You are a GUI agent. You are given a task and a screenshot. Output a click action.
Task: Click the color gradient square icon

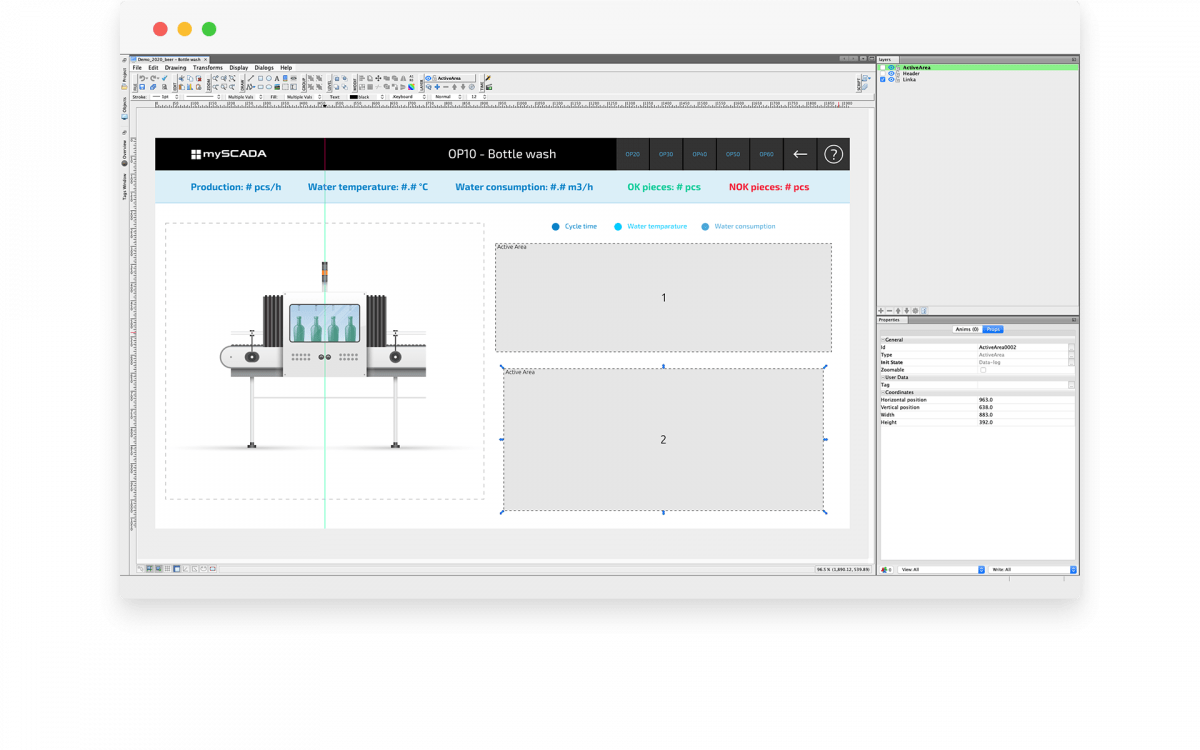(x=411, y=87)
